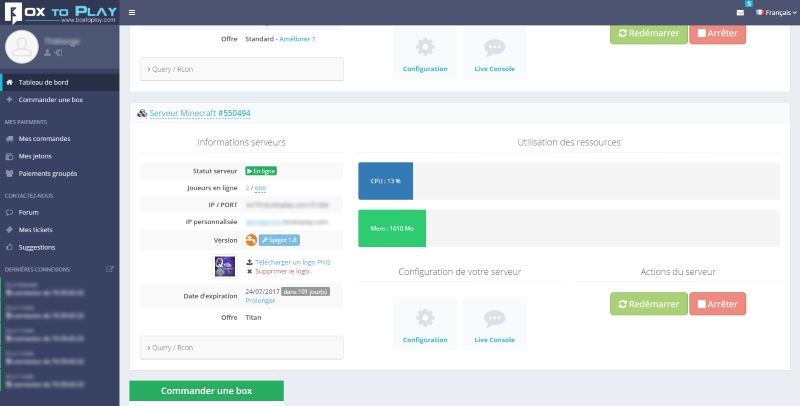Open the mail envelope notifications
The width and height of the screenshot is (800, 406).
click(x=740, y=13)
